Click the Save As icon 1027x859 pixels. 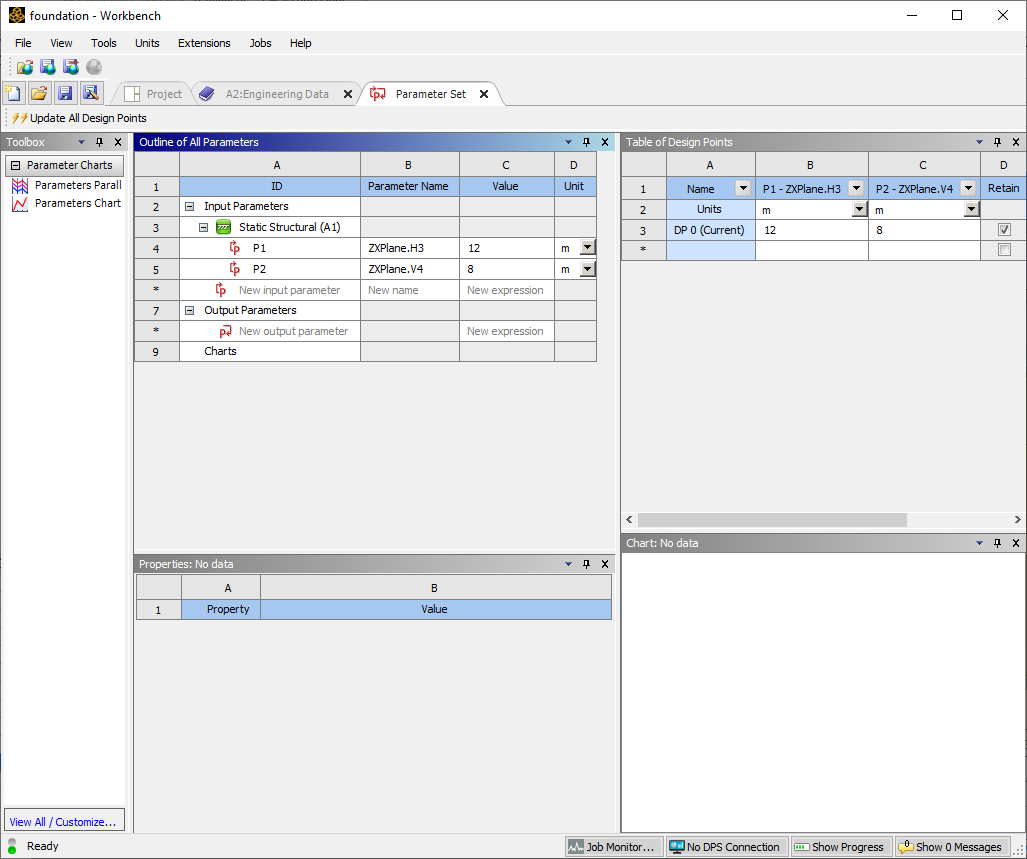(91, 94)
